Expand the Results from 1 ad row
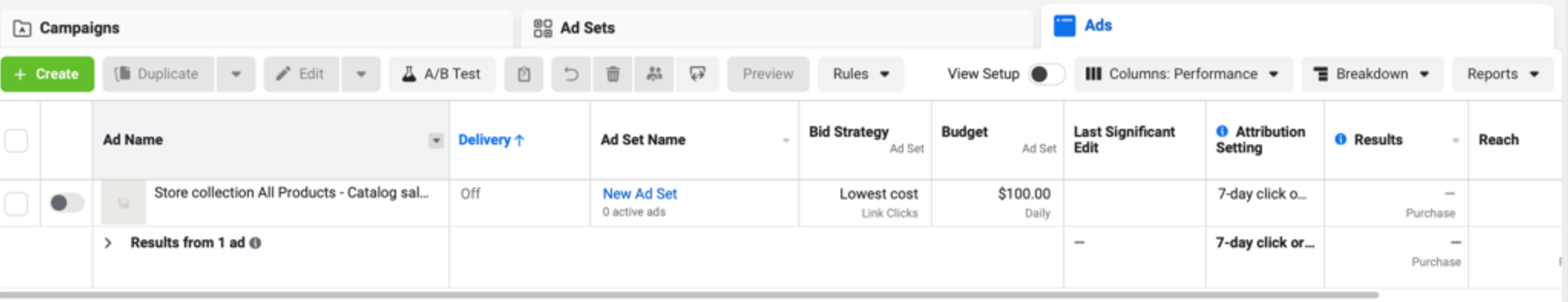Image resolution: width=1568 pixels, height=302 pixels. tap(108, 243)
